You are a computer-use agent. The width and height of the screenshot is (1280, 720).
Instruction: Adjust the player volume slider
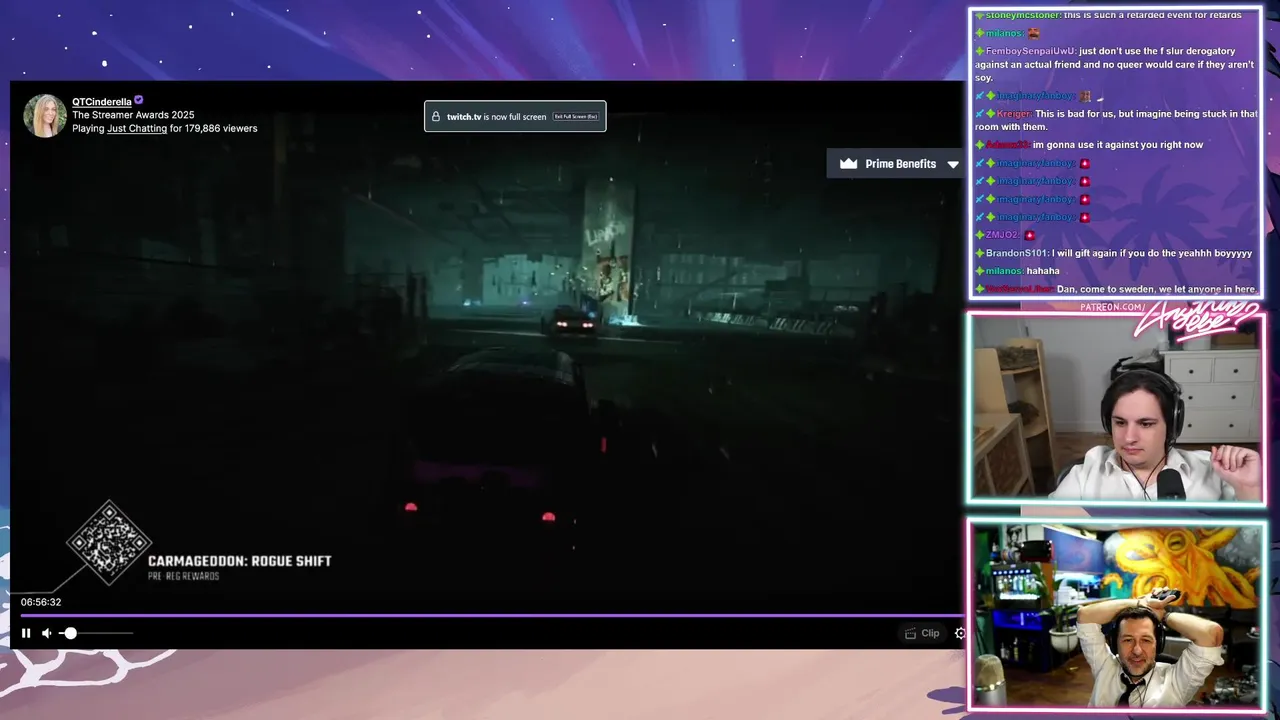(97, 633)
